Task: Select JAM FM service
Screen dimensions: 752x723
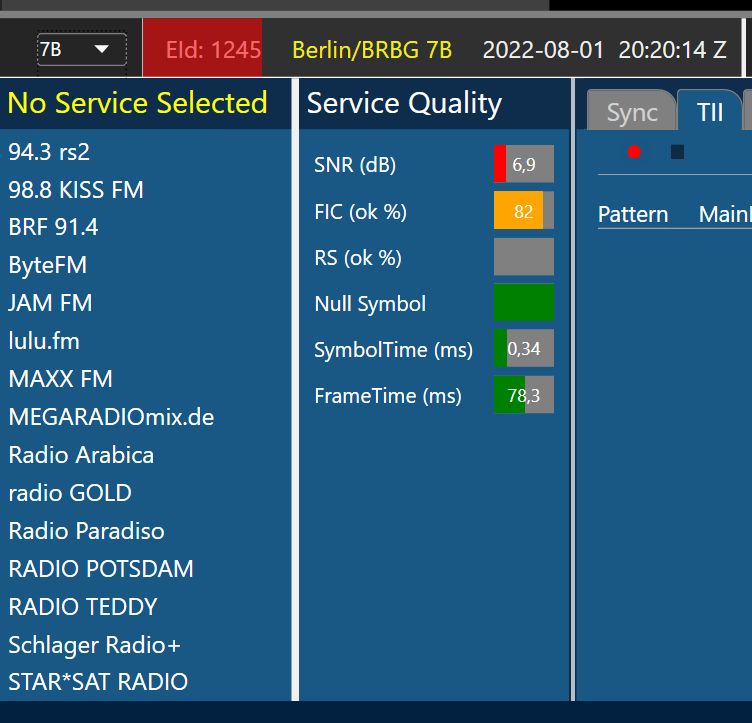Action: [50, 303]
